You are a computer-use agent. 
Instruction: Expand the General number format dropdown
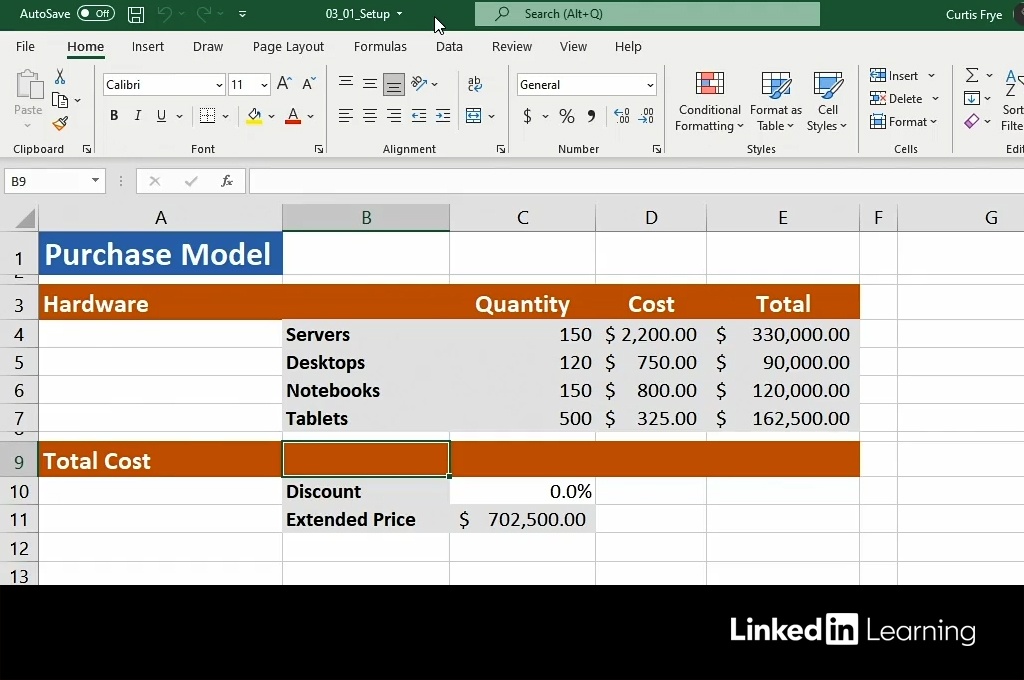(650, 86)
